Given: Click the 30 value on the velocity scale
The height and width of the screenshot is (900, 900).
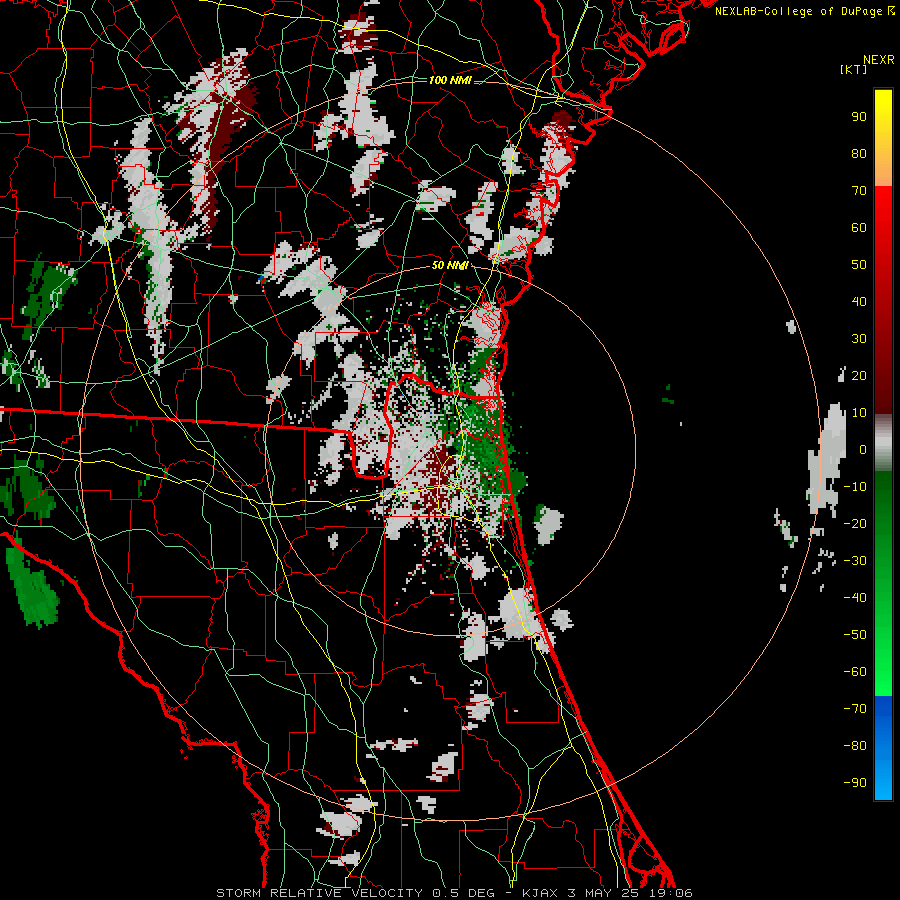Looking at the screenshot, I should click(859, 339).
